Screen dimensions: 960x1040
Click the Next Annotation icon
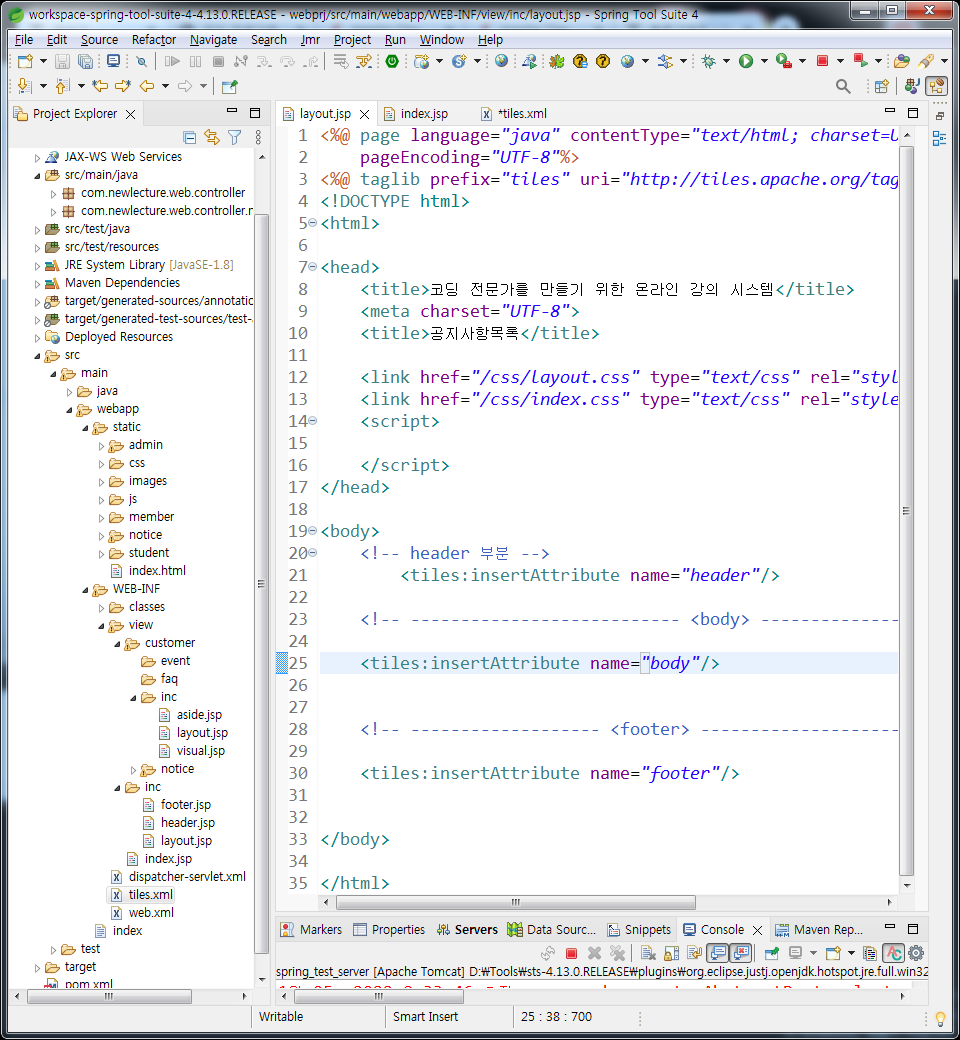(24, 86)
